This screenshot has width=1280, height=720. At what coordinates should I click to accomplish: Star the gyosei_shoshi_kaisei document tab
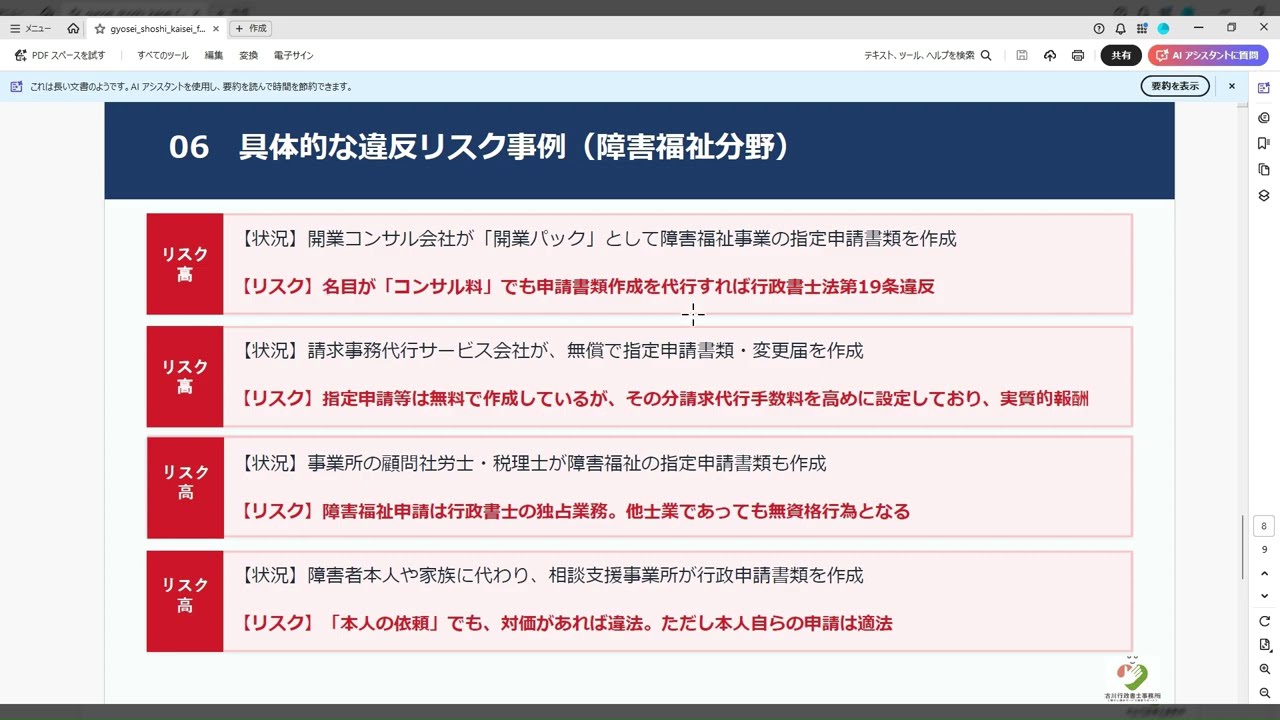tap(100, 29)
